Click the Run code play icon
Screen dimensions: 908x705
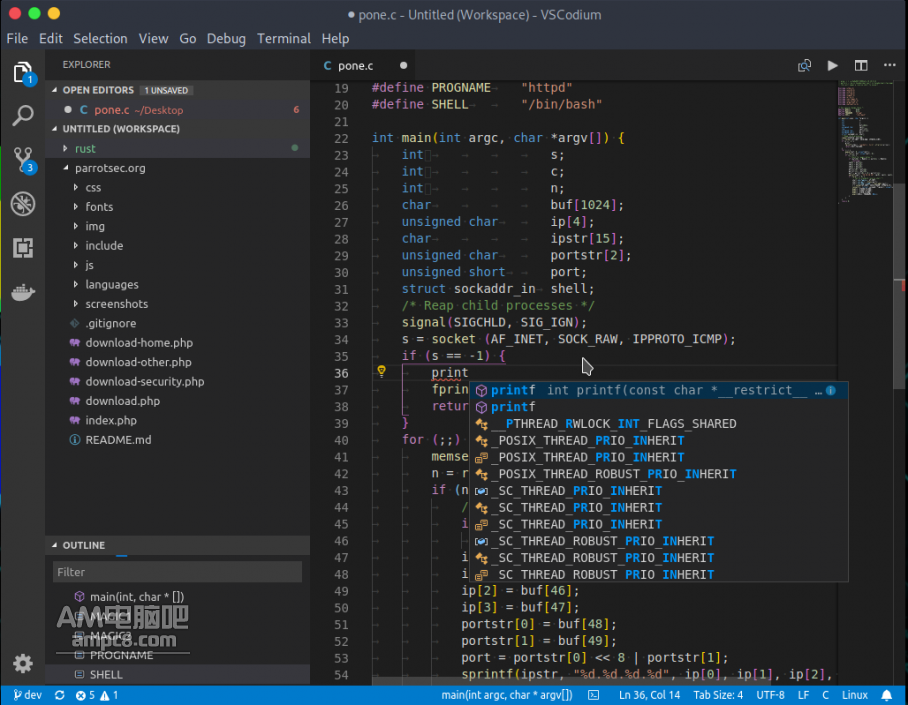pos(832,65)
